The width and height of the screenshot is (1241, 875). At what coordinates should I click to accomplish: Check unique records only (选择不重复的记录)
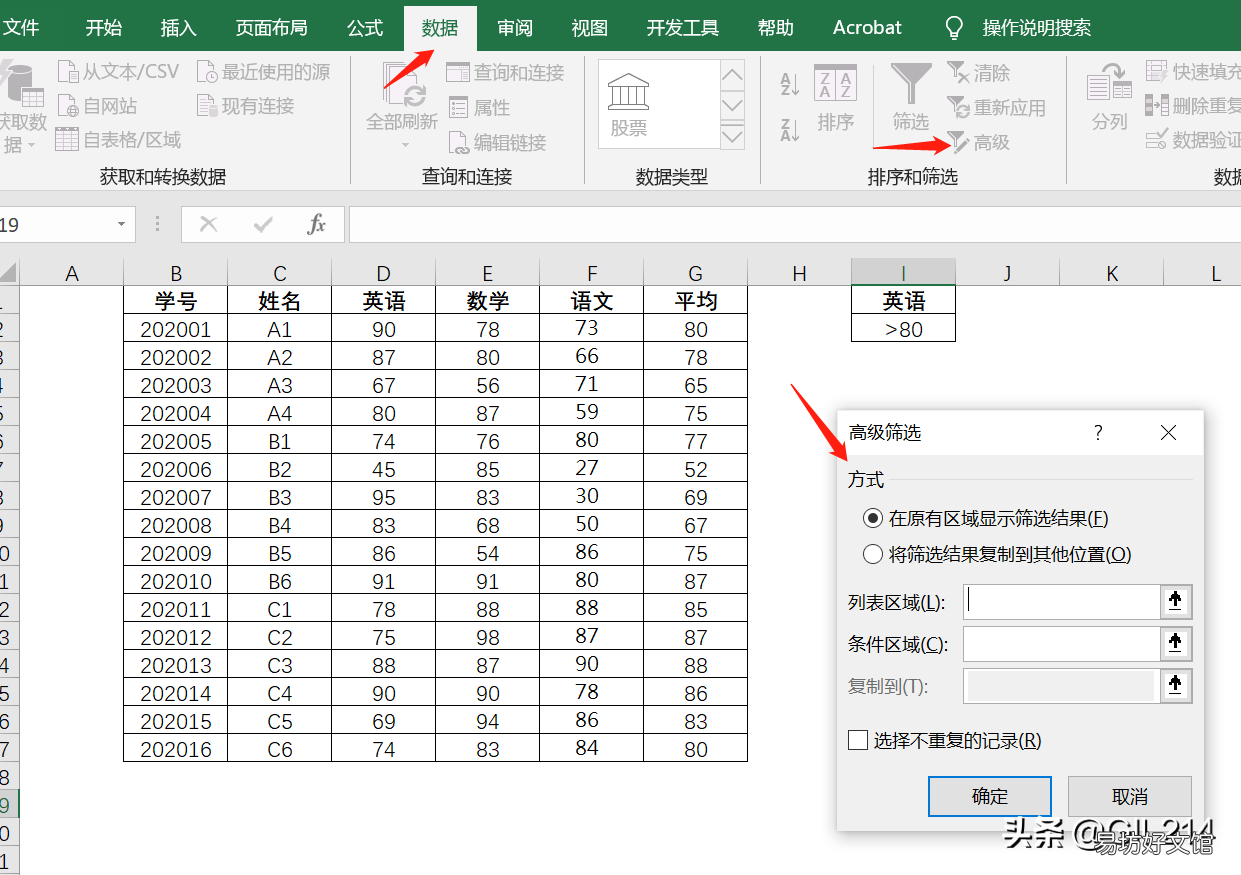pos(945,741)
